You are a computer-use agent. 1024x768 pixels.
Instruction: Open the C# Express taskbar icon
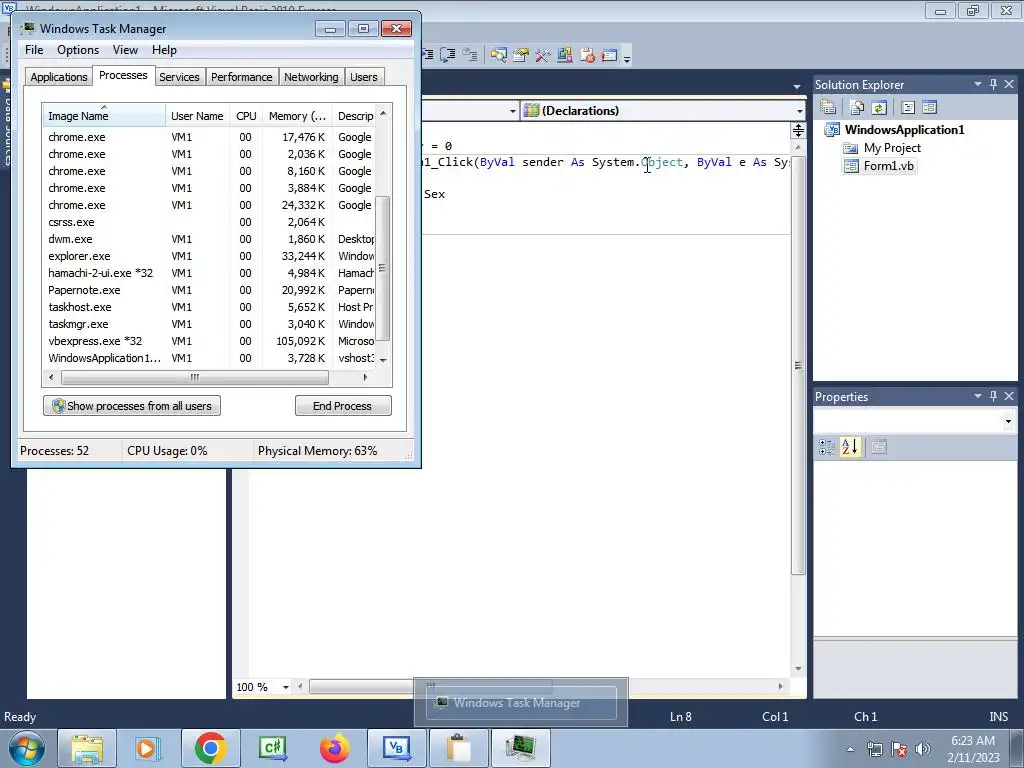(x=272, y=748)
